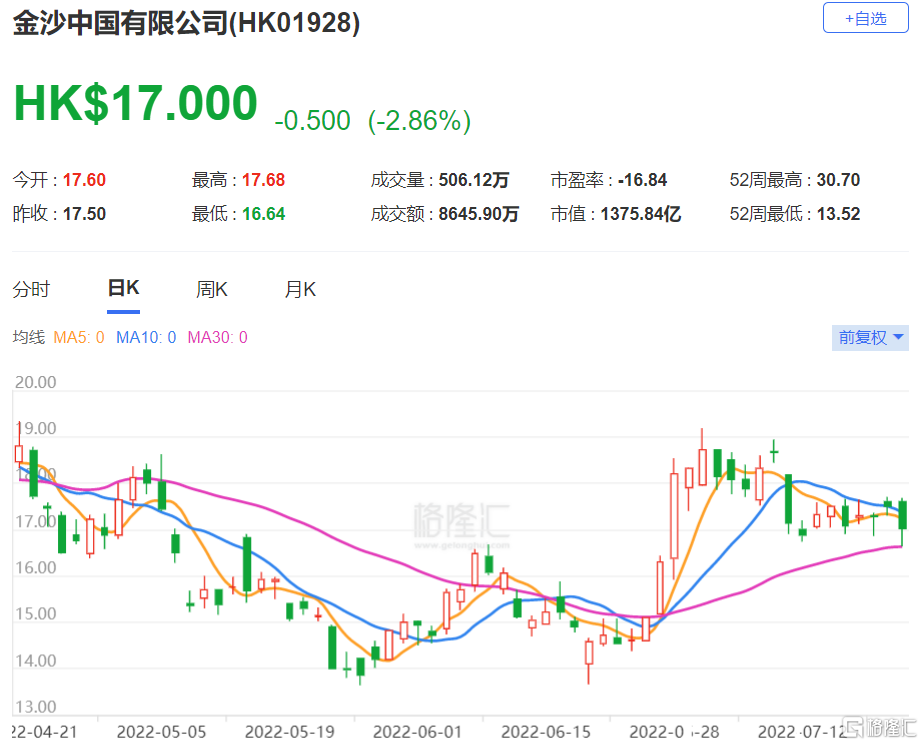Select the 日K daily chart tab
Viewport: 923px width, 745px height.
pos(124,288)
